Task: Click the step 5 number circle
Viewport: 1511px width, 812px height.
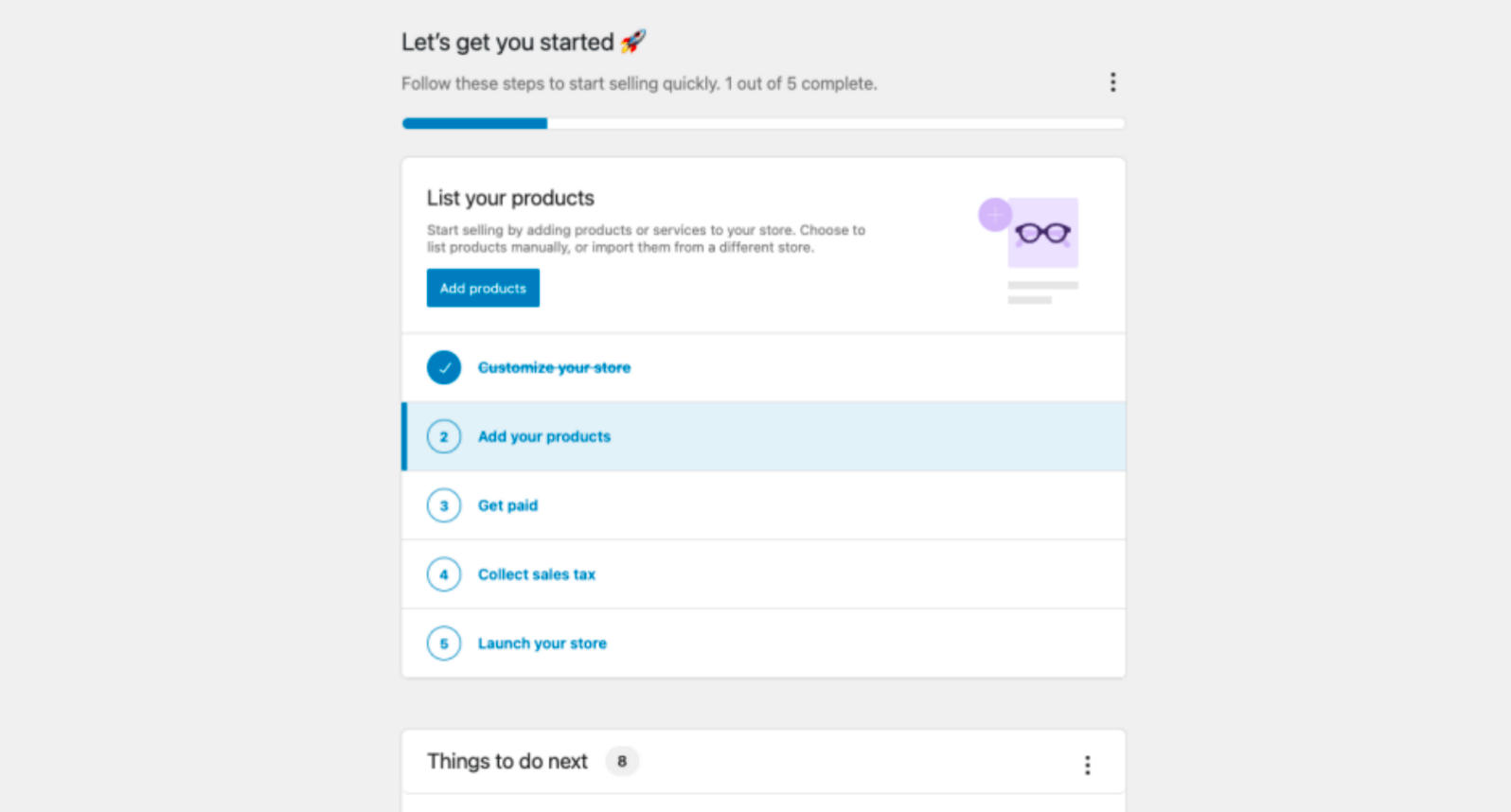Action: point(444,644)
